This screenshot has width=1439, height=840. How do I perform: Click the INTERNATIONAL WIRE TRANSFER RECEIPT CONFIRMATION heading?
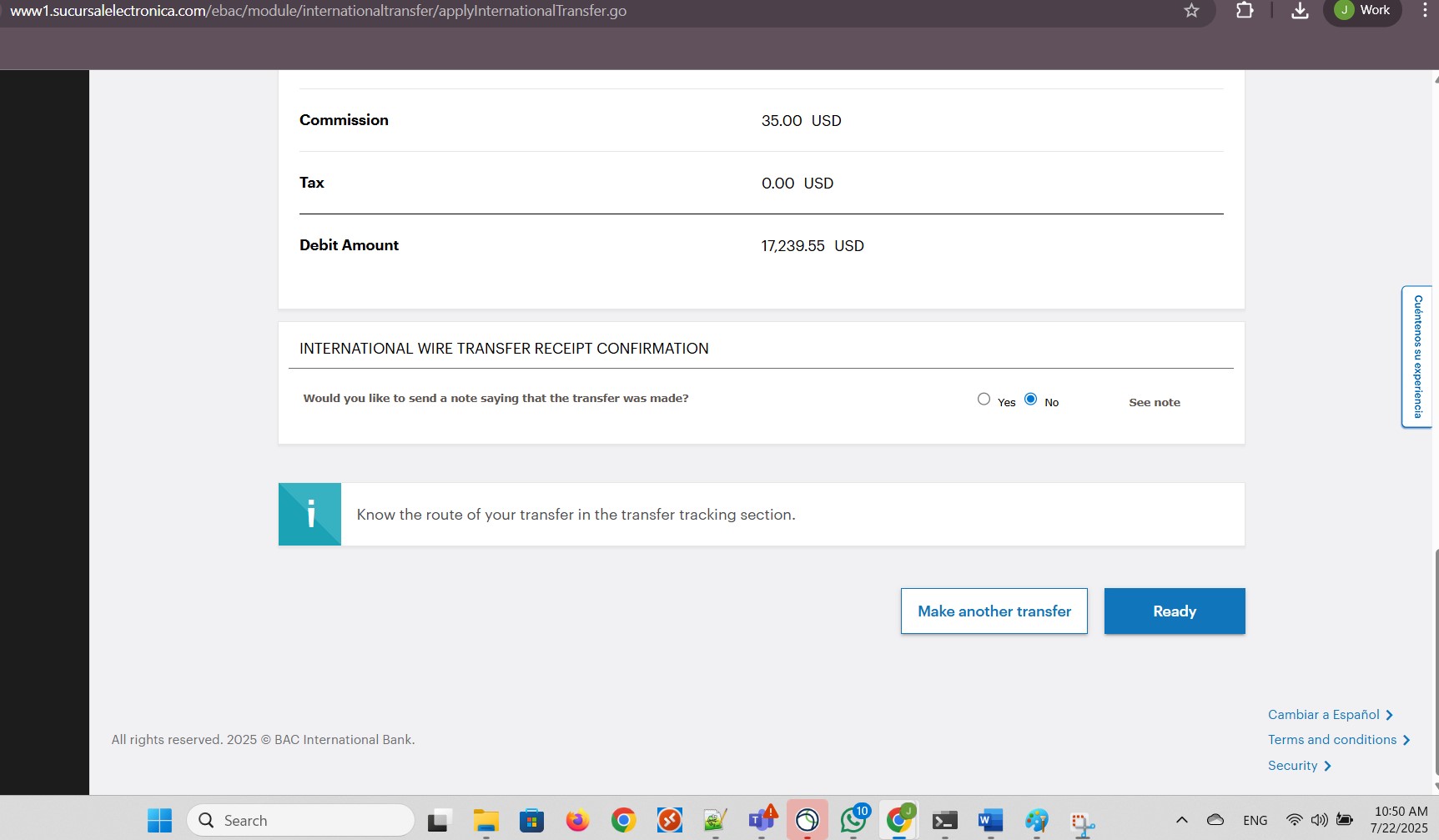tap(504, 349)
